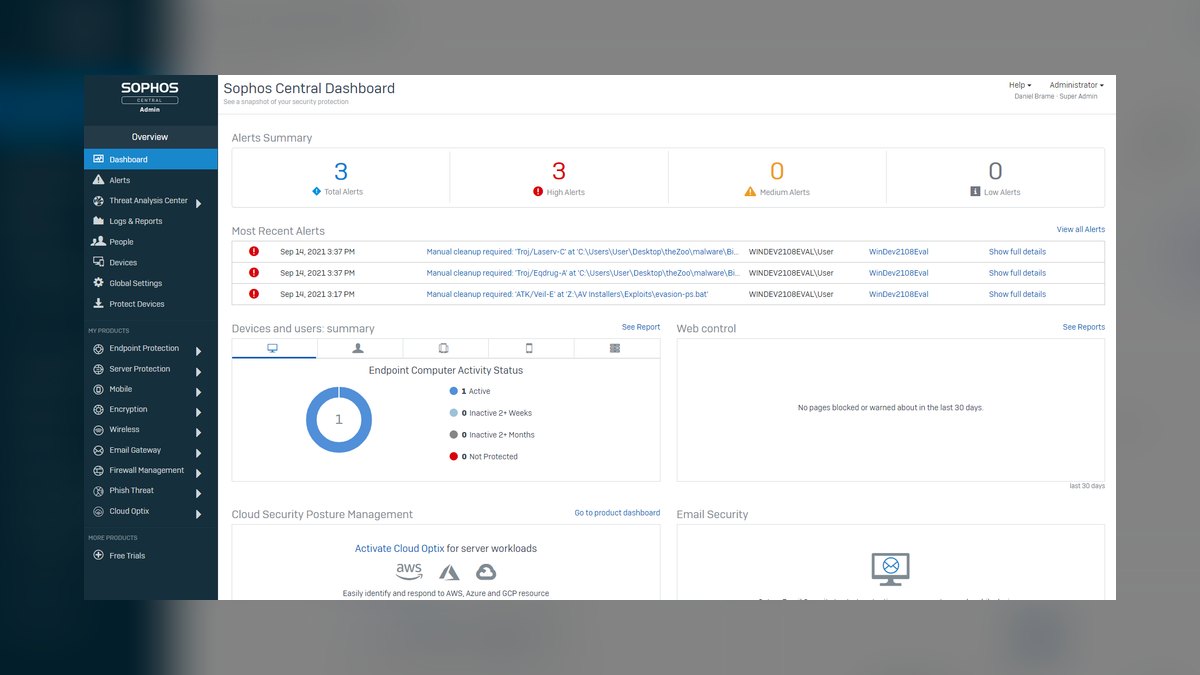Image resolution: width=1200 pixels, height=675 pixels.
Task: Click the Sophos Central Admin logo
Action: [149, 97]
